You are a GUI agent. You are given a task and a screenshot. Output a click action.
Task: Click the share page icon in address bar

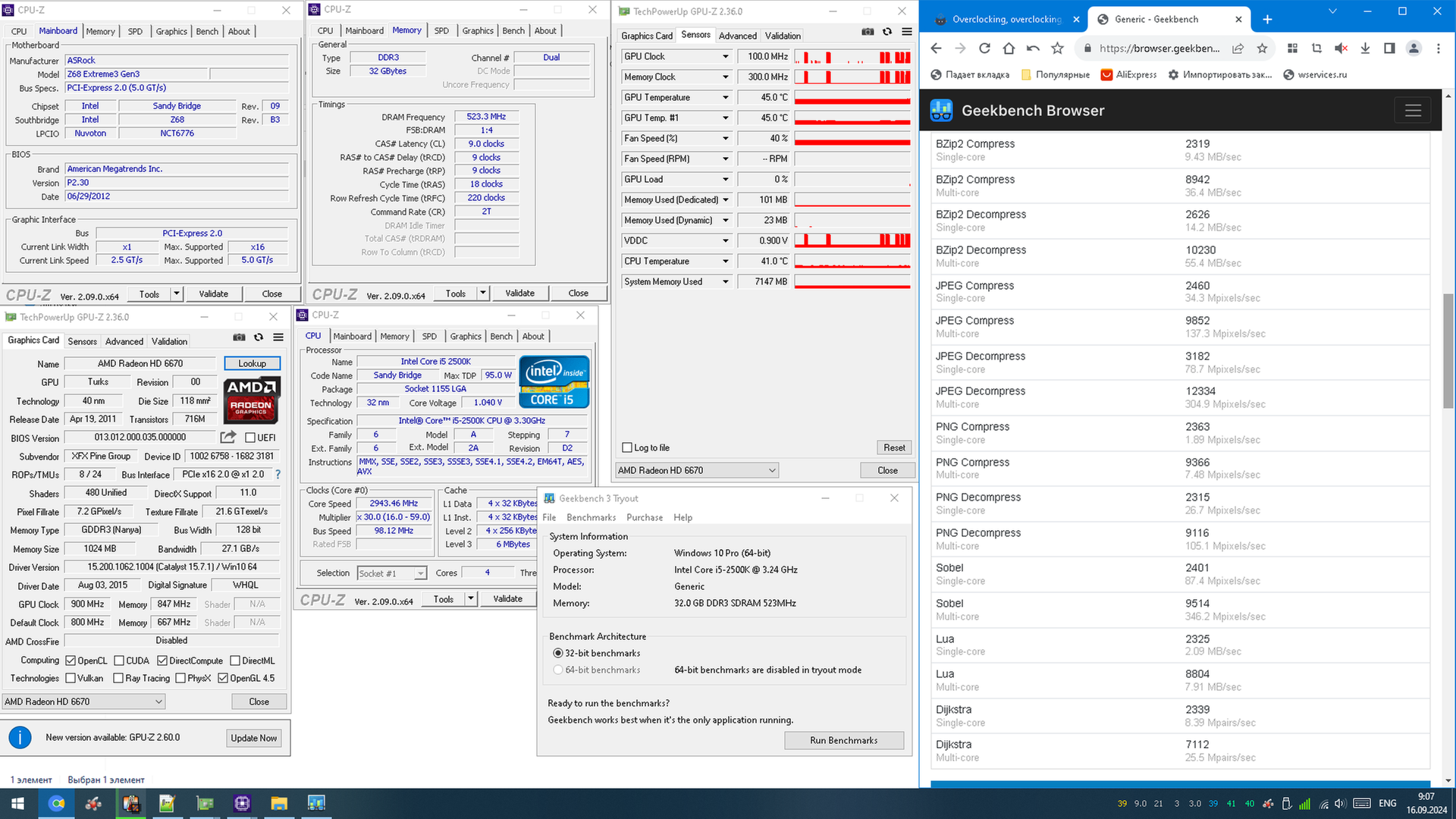click(x=1238, y=49)
